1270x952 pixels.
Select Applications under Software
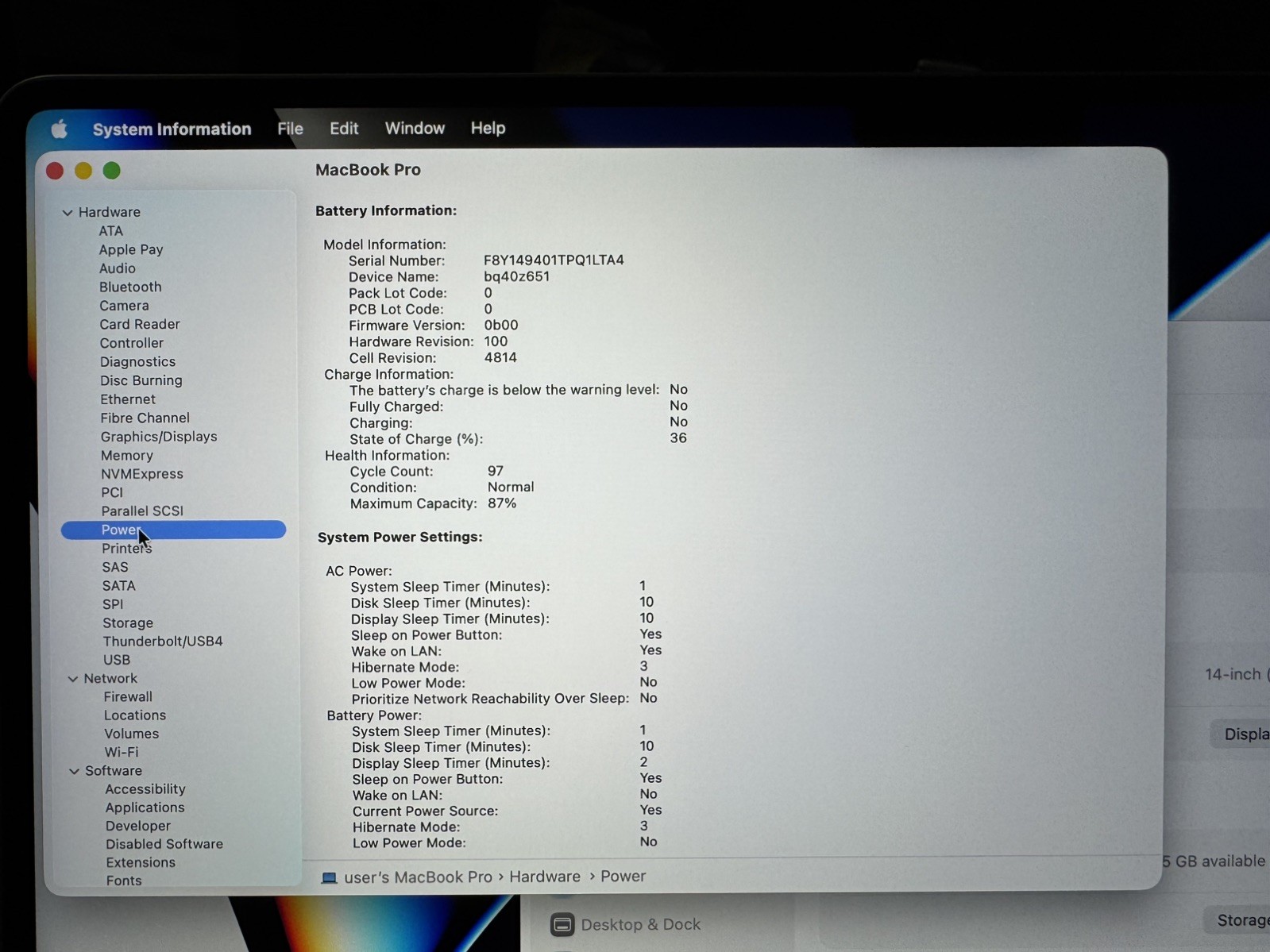tap(145, 807)
